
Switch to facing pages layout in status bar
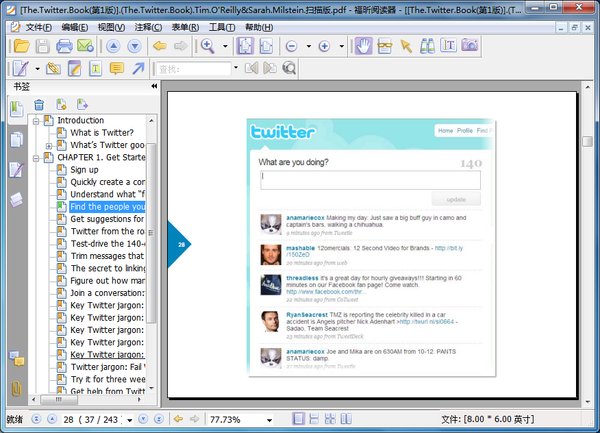[x=330, y=419]
